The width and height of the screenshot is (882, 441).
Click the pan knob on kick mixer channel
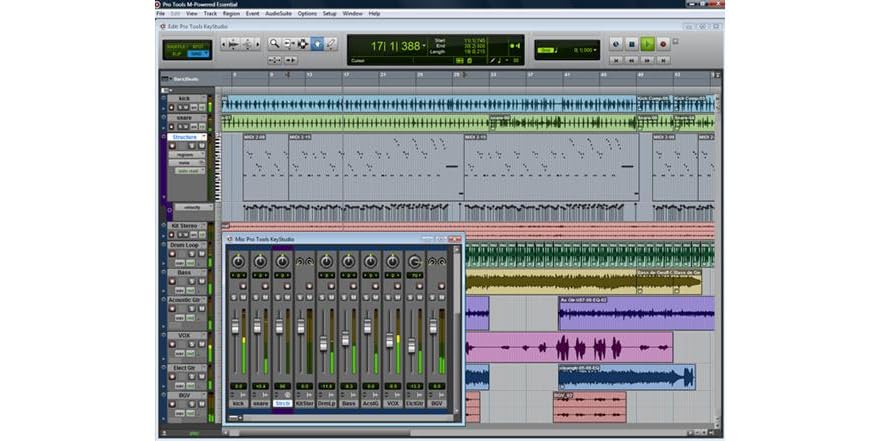[238, 261]
